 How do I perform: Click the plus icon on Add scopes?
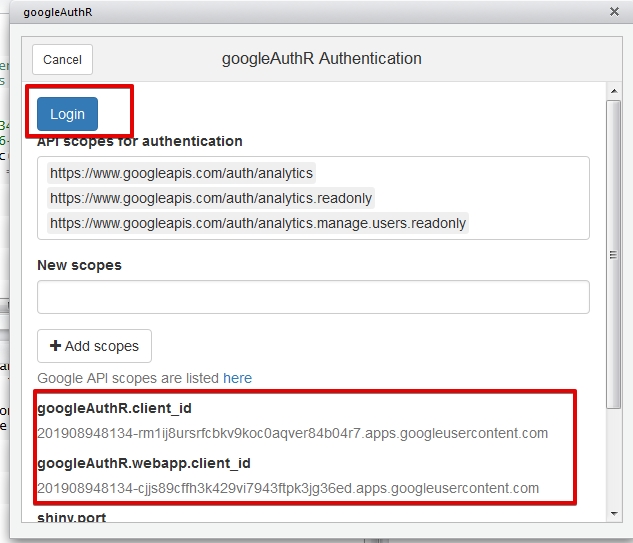(55, 346)
